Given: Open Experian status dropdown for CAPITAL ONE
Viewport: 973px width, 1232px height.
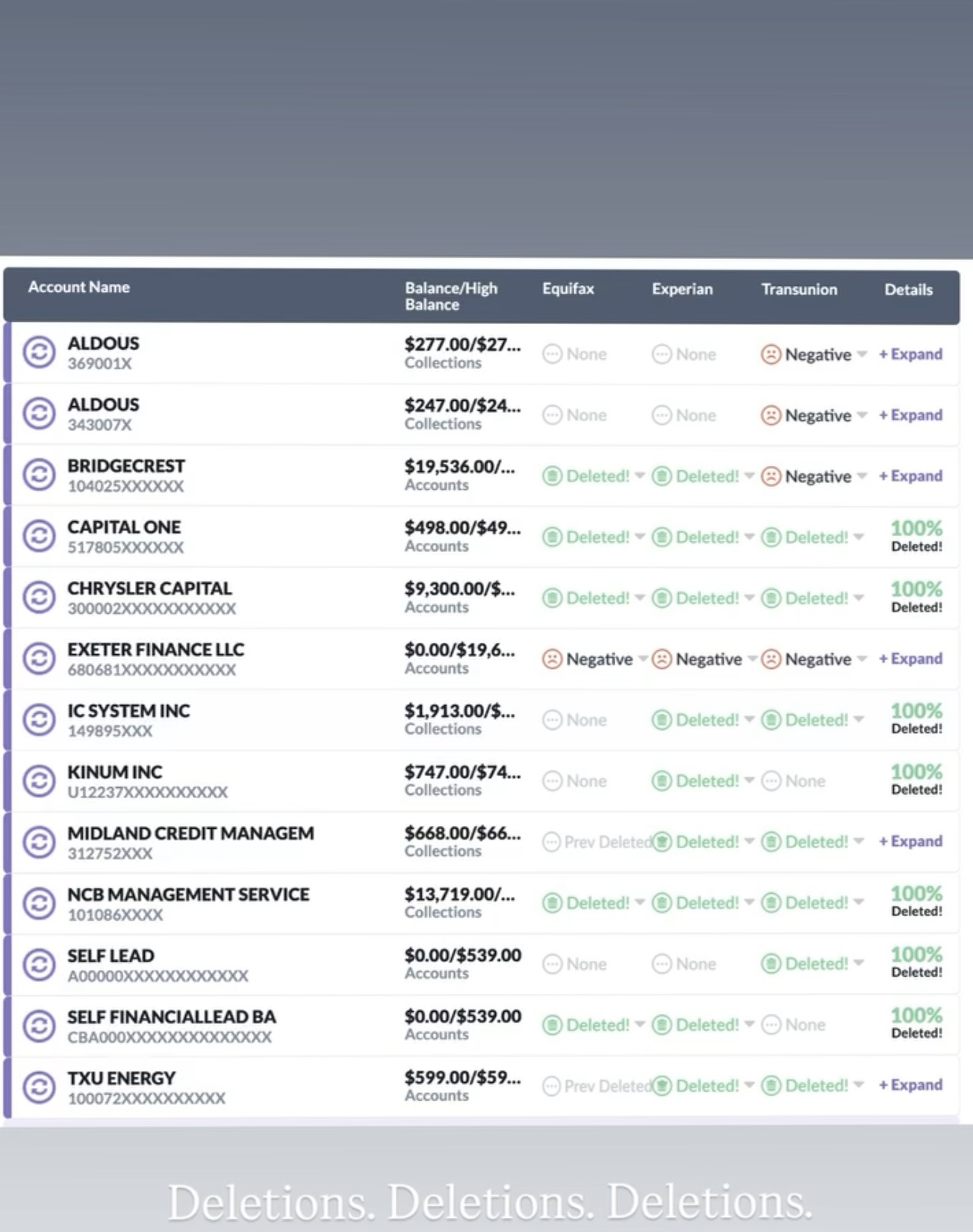Looking at the screenshot, I should (x=749, y=538).
